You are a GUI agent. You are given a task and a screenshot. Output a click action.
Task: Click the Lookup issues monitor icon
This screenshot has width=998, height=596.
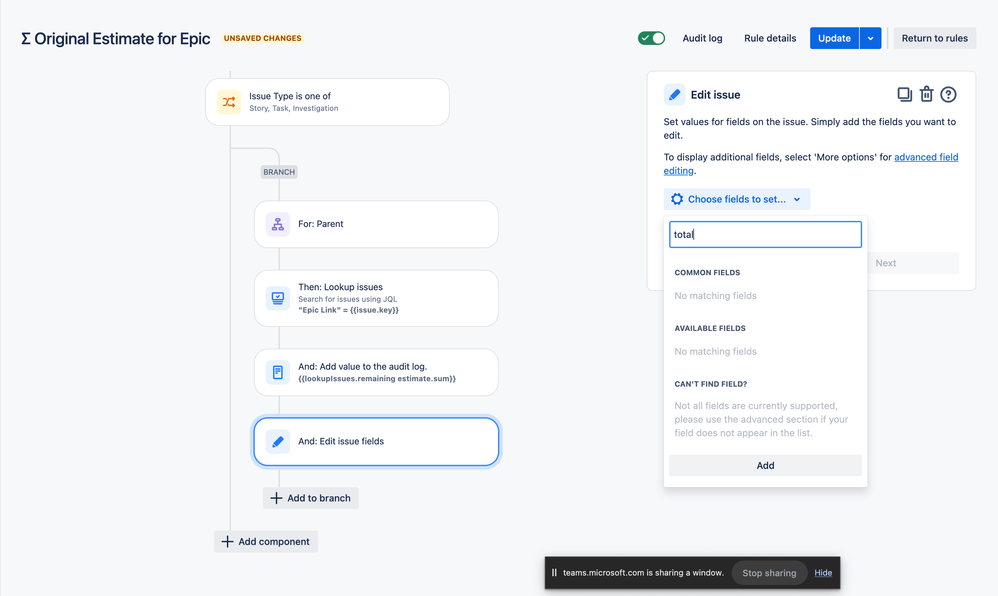278,298
